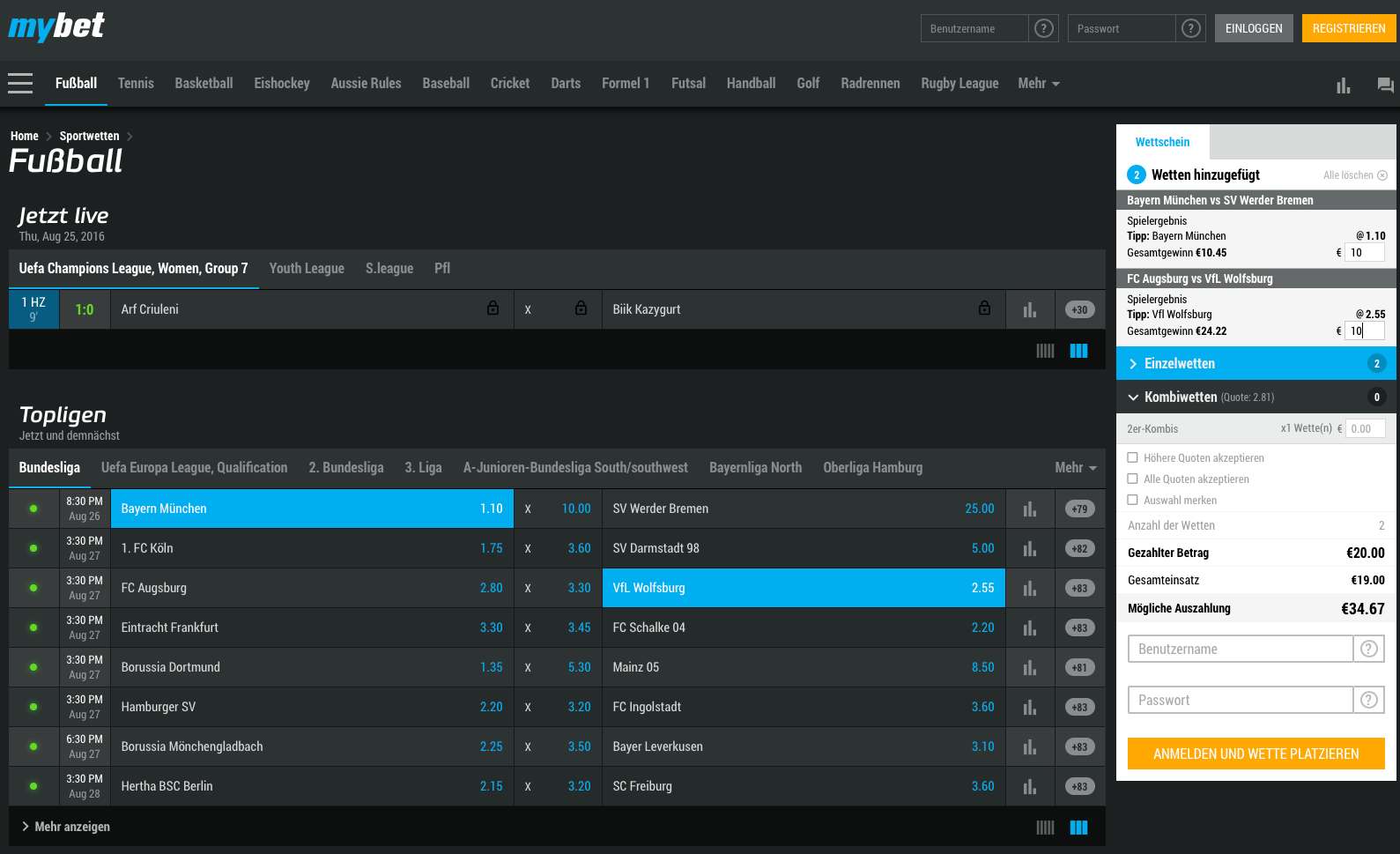Clear all bets with Alle löschen icon

pyautogui.click(x=1382, y=175)
